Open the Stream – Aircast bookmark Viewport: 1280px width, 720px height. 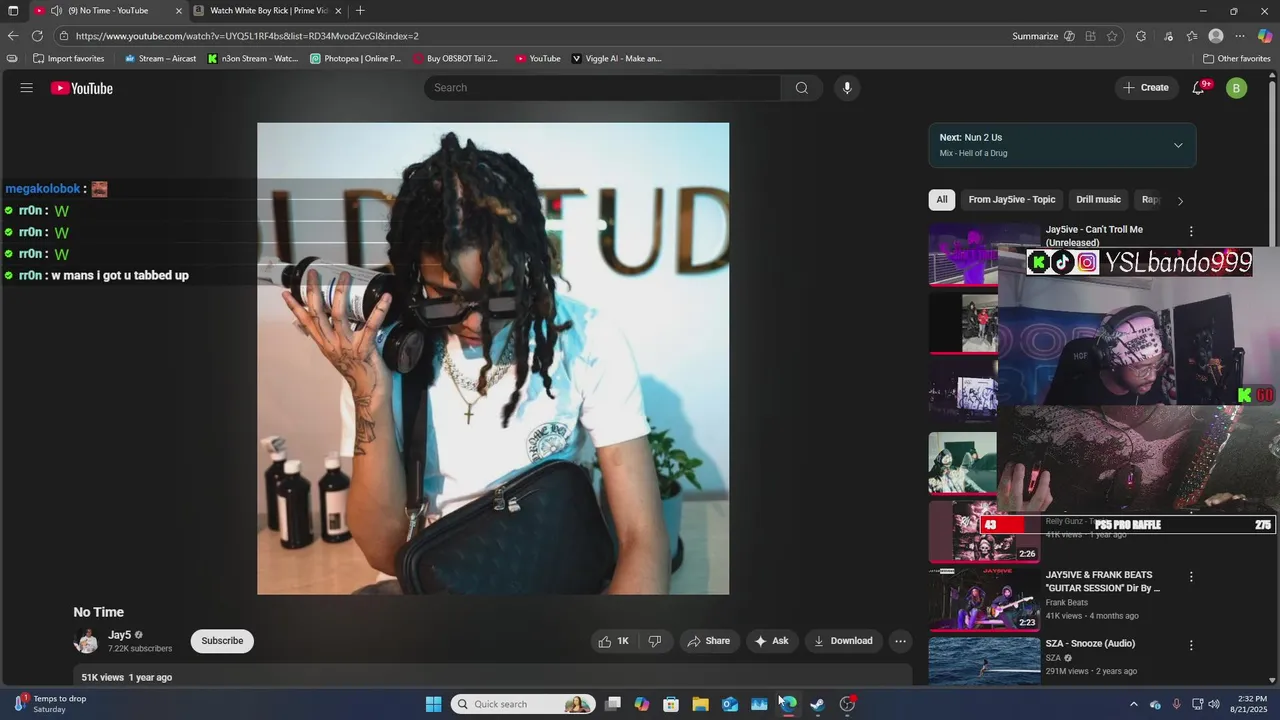pyautogui.click(x=160, y=58)
